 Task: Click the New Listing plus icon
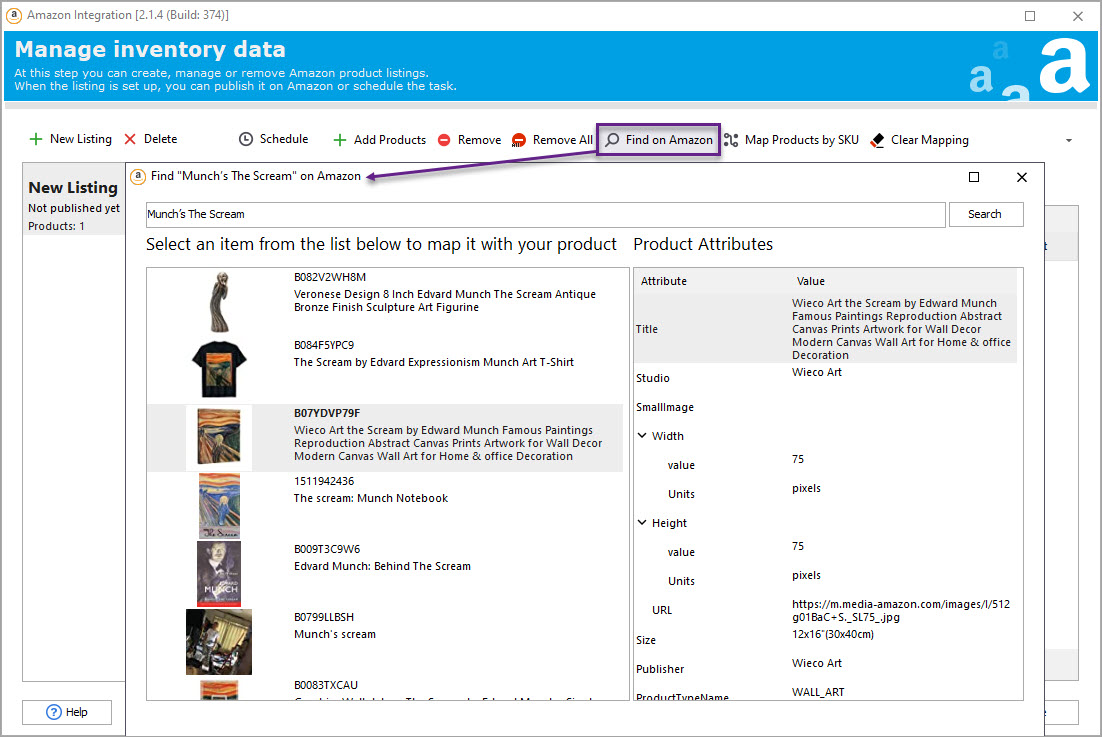click(36, 140)
